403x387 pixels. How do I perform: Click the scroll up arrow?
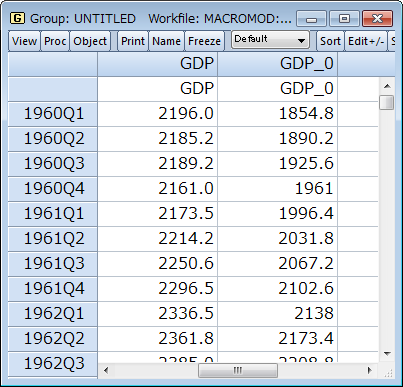click(x=387, y=86)
